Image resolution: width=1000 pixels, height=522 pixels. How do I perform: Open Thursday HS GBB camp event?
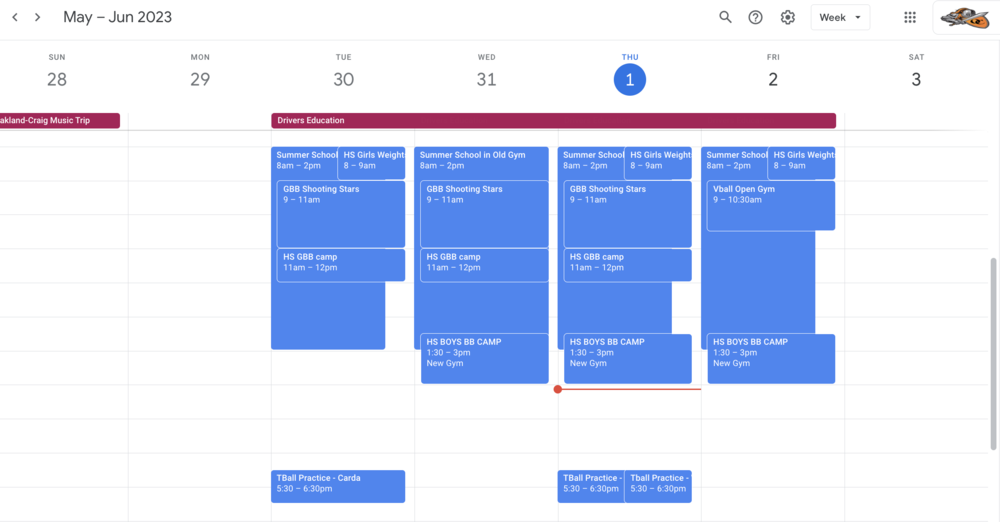click(628, 265)
